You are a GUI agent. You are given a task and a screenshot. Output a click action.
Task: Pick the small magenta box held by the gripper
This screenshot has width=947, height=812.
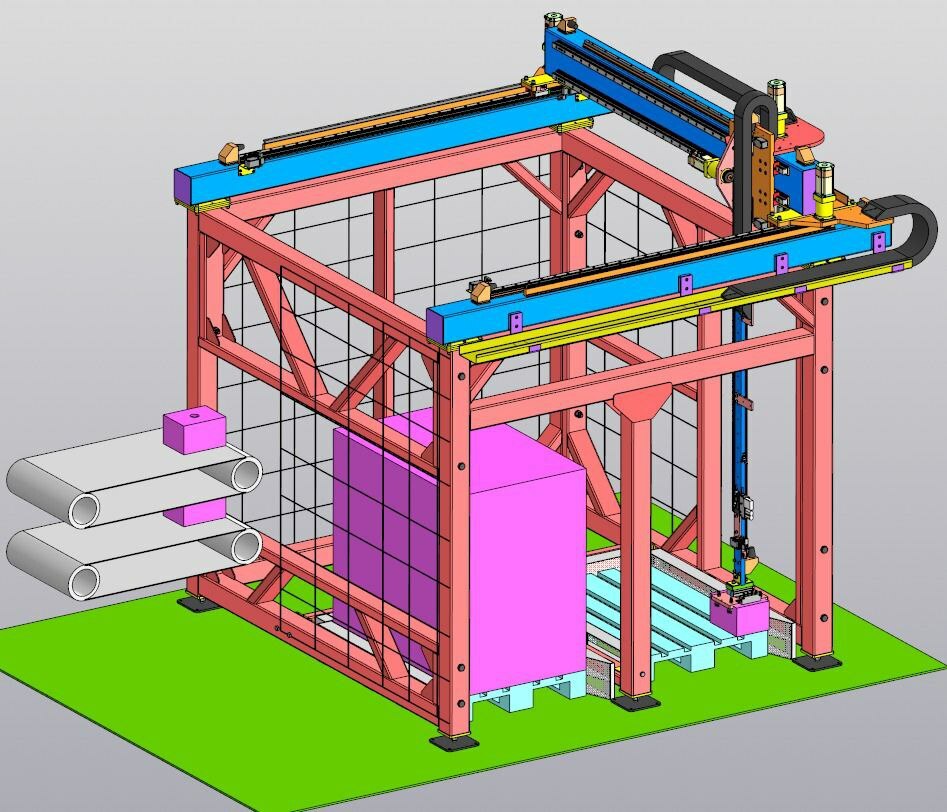point(738,612)
